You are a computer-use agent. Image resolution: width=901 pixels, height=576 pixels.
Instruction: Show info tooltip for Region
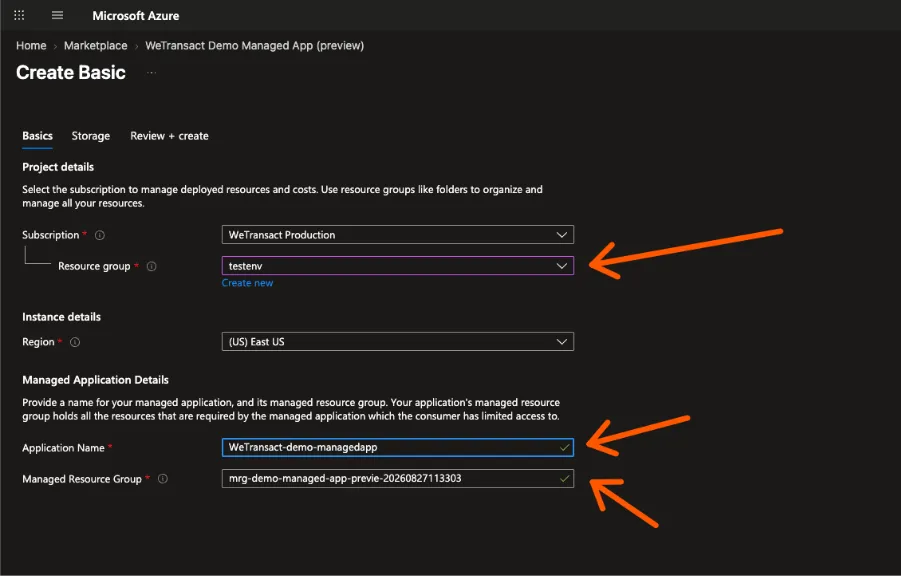[x=75, y=342]
